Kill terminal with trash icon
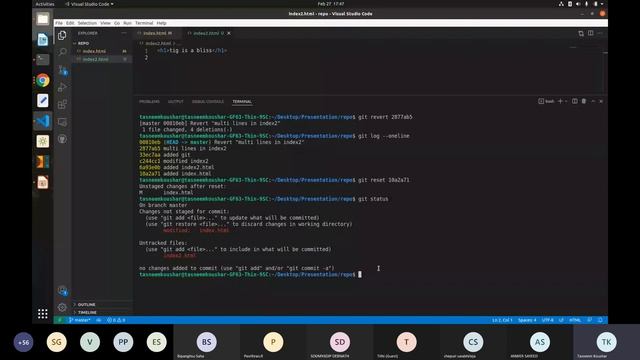The height and width of the screenshot is (360, 640). (584, 101)
